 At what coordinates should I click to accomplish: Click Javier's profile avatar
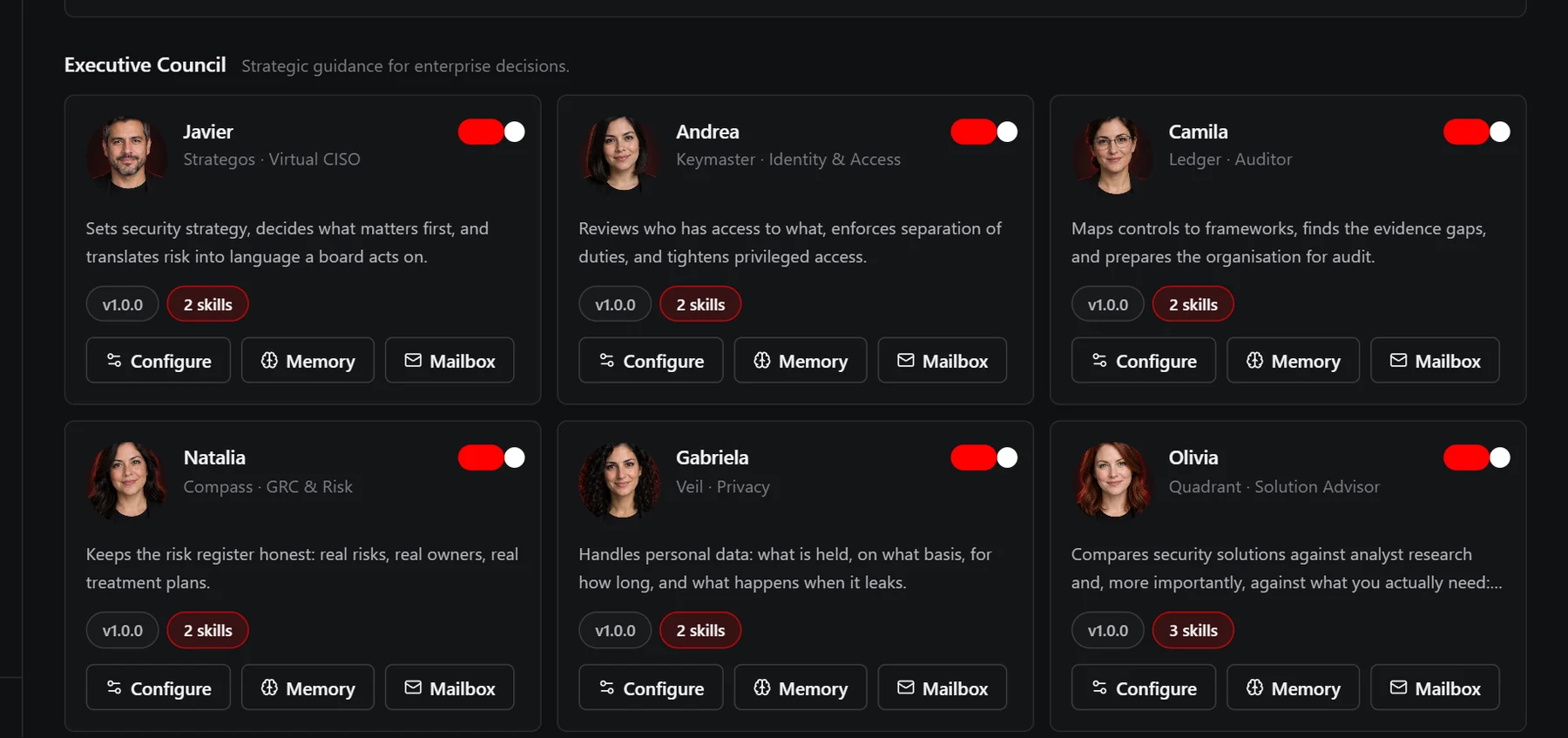pyautogui.click(x=127, y=155)
